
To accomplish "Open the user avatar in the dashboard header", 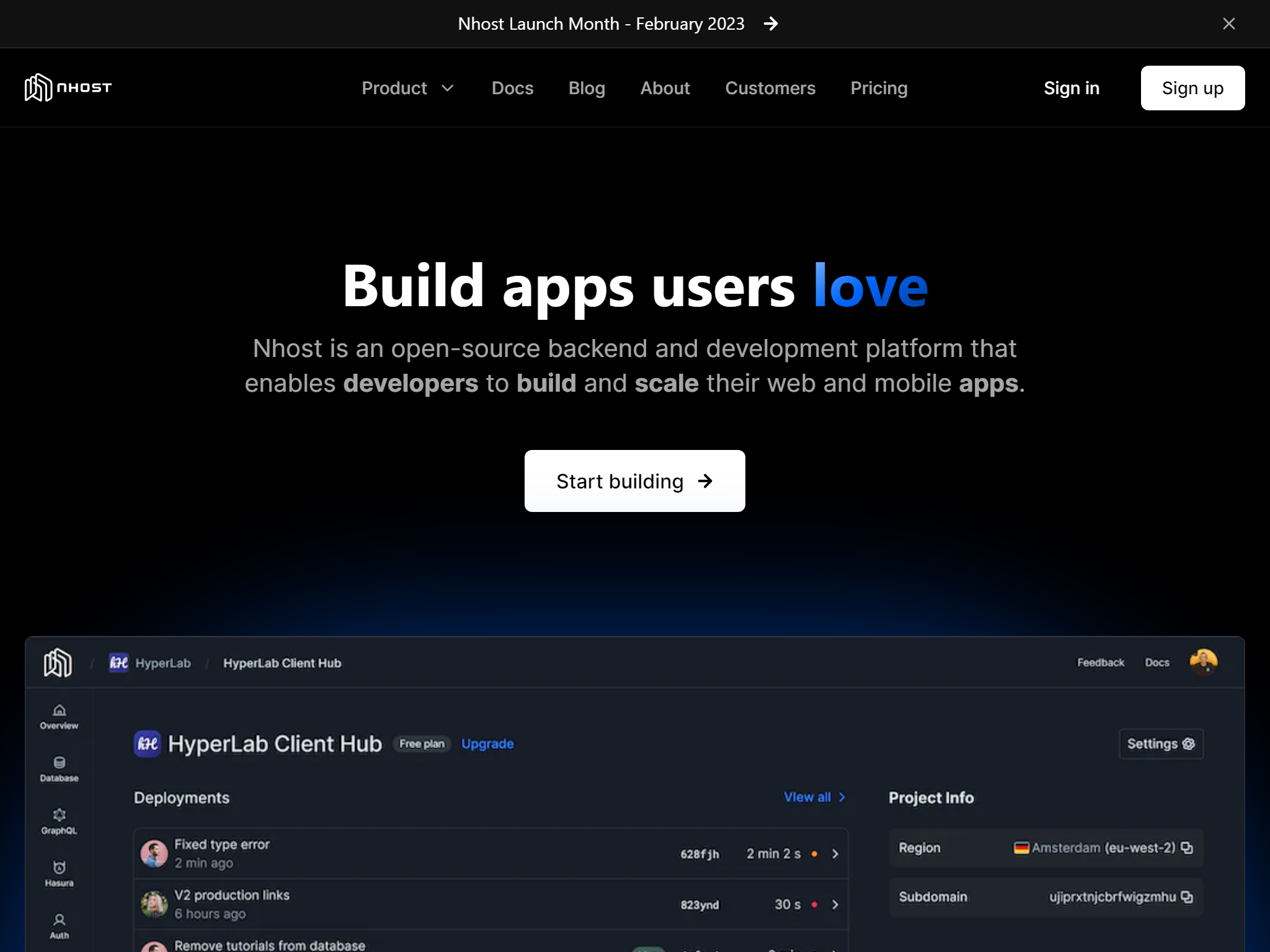I will pyautogui.click(x=1202, y=662).
